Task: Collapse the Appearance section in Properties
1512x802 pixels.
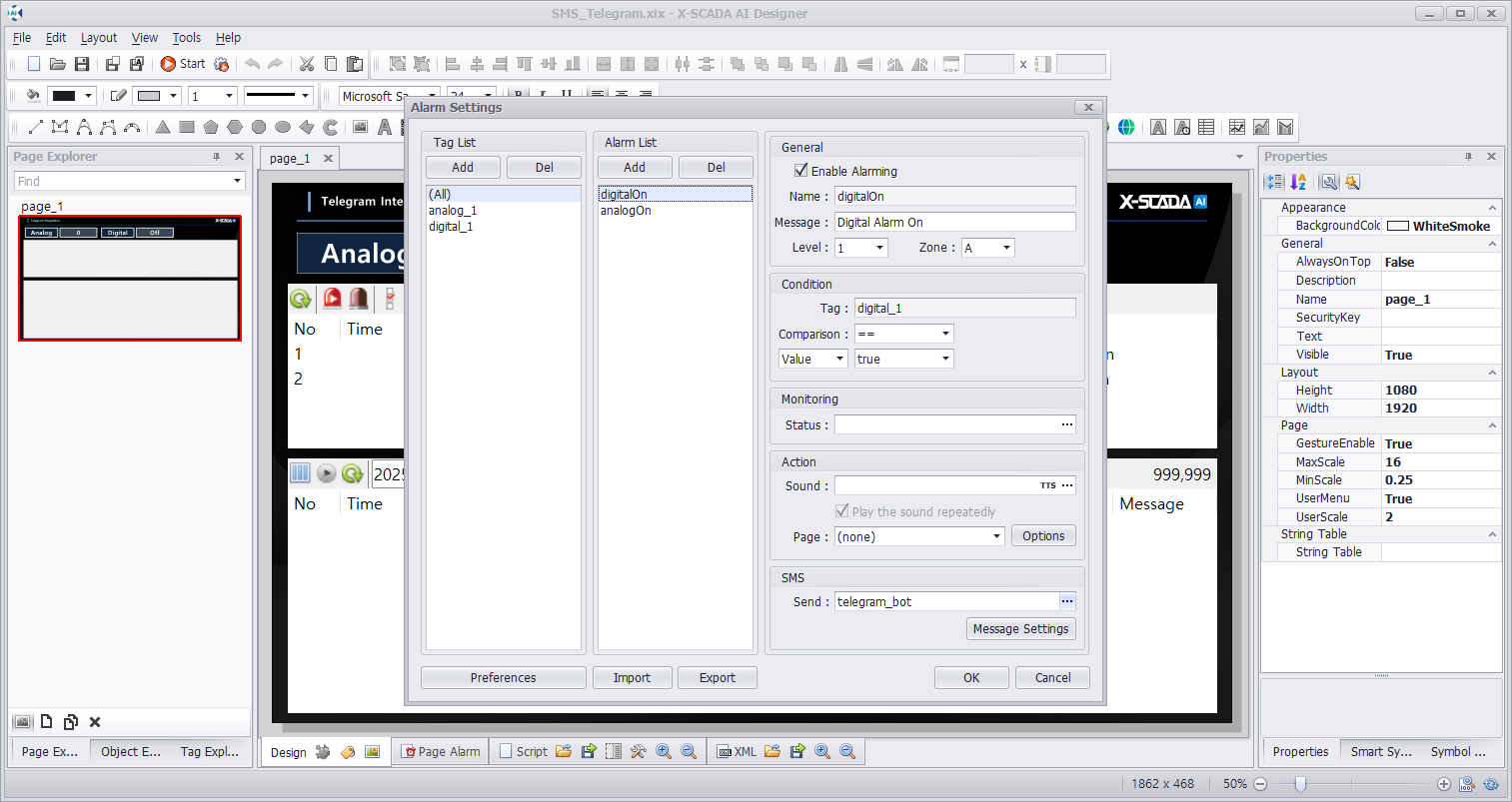Action: 1492,208
